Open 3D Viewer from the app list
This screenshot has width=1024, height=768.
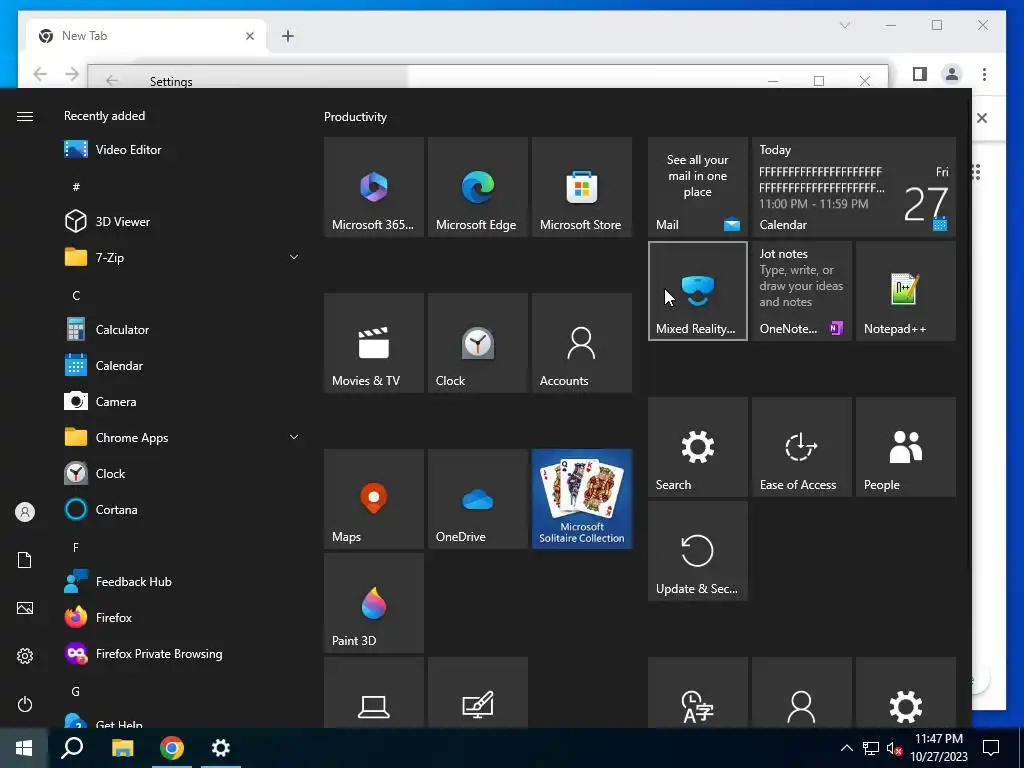pos(183,221)
